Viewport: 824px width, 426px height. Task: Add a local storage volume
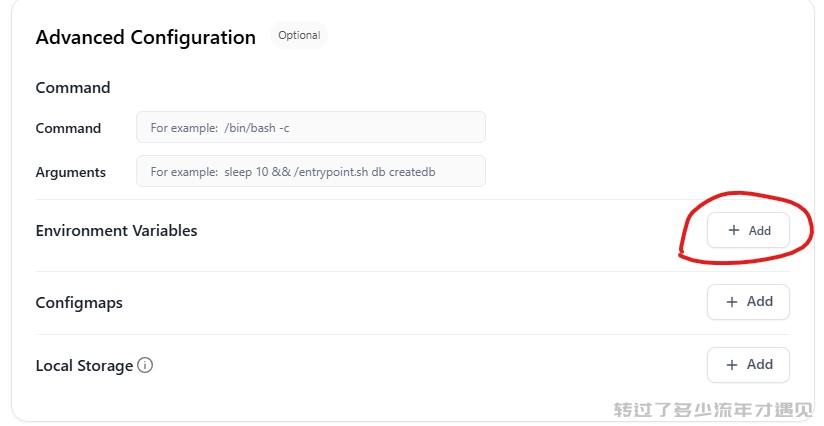pos(748,365)
